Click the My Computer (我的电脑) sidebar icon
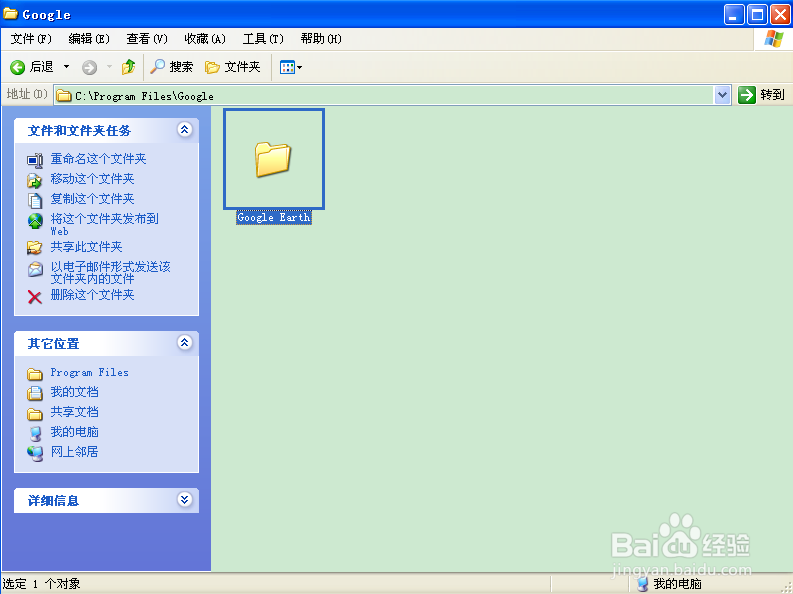793x594 pixels. [35, 433]
